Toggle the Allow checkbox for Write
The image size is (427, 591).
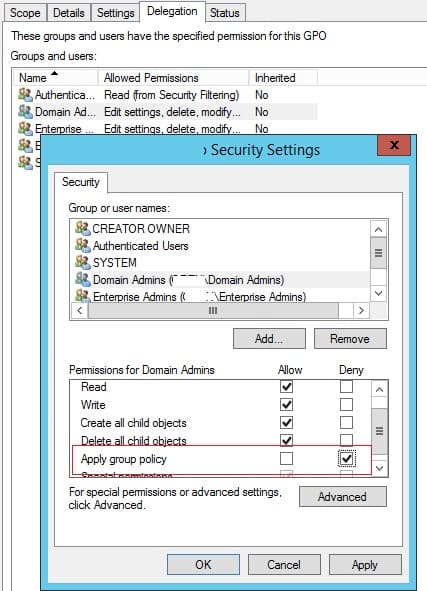click(286, 404)
